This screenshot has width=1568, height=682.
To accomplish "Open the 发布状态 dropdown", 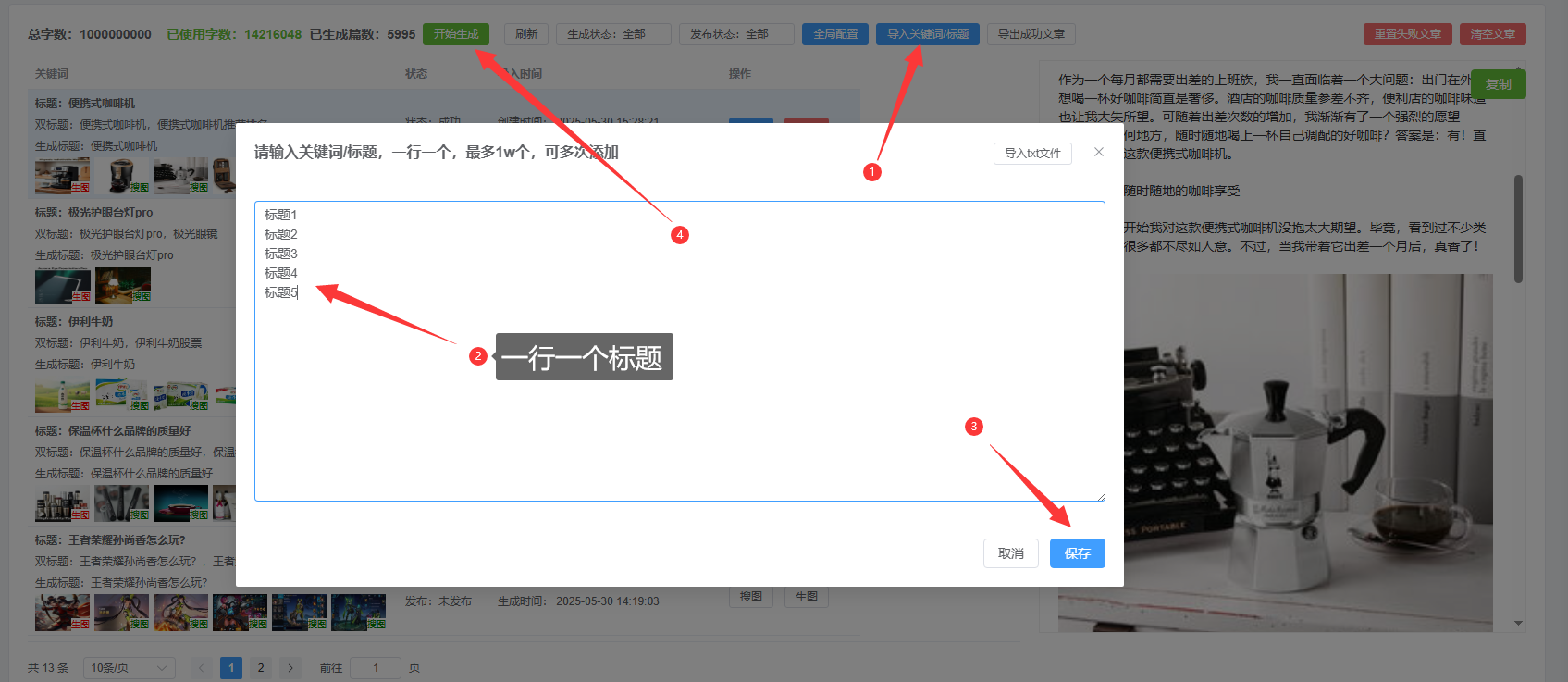I will pos(736,34).
